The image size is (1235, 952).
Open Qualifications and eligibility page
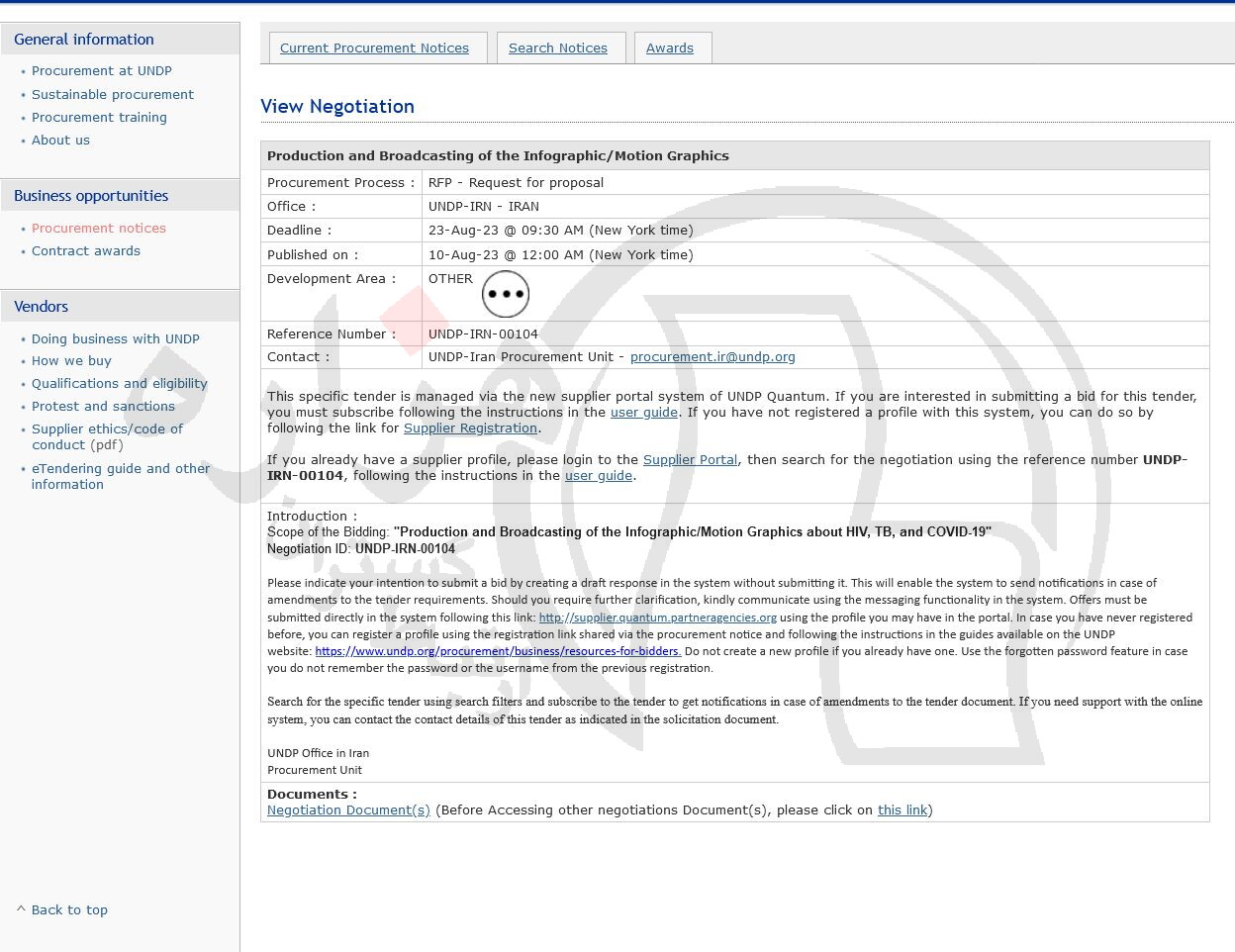tap(120, 384)
